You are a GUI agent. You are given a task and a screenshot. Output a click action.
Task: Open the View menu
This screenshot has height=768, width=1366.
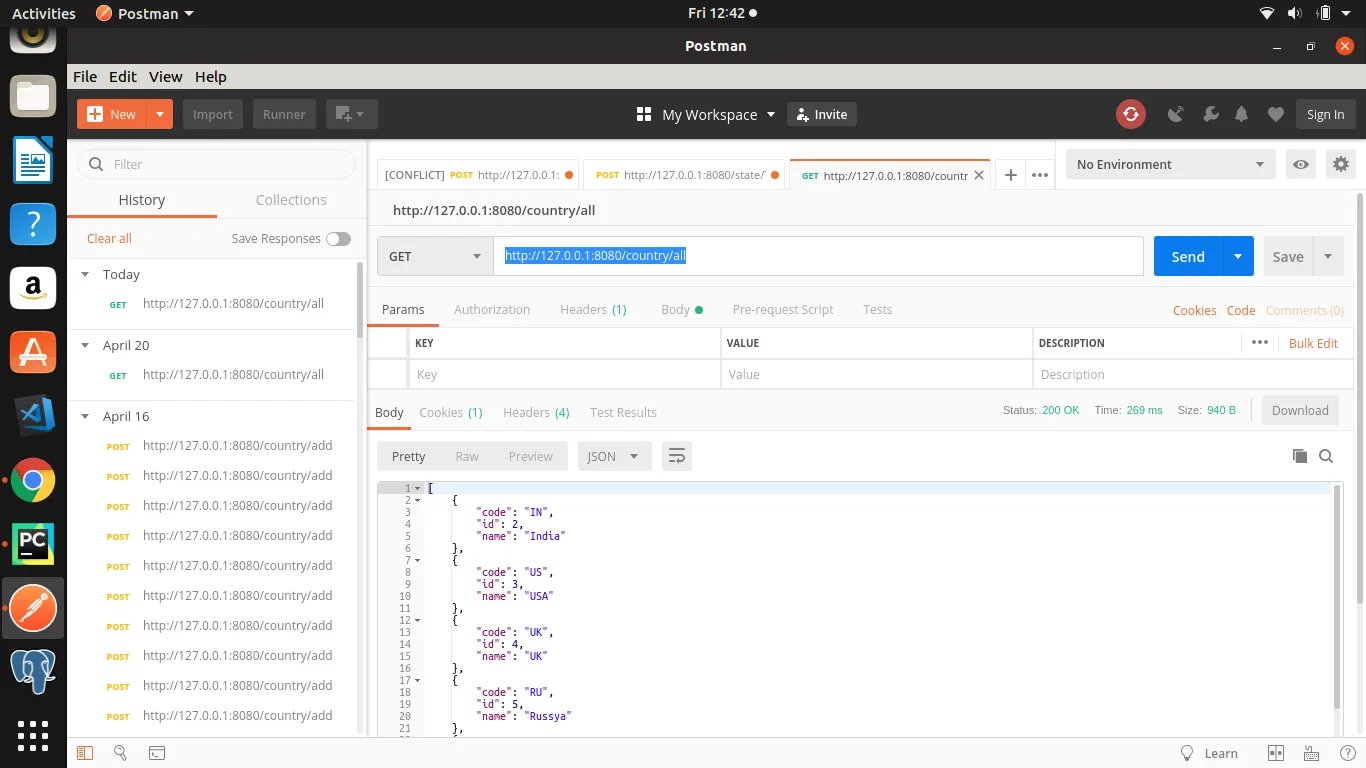166,76
